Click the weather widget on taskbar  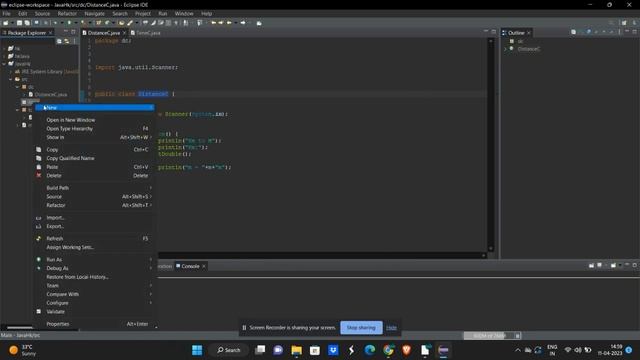[22, 350]
